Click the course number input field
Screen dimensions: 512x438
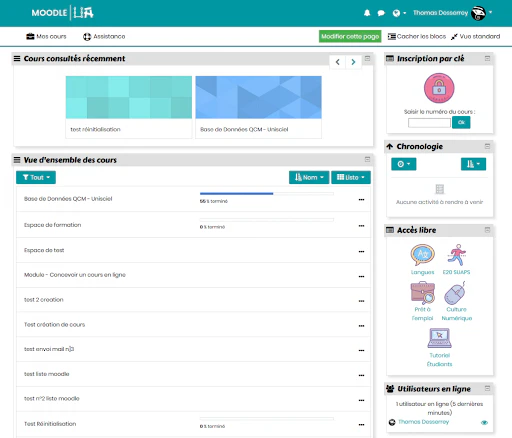[429, 123]
